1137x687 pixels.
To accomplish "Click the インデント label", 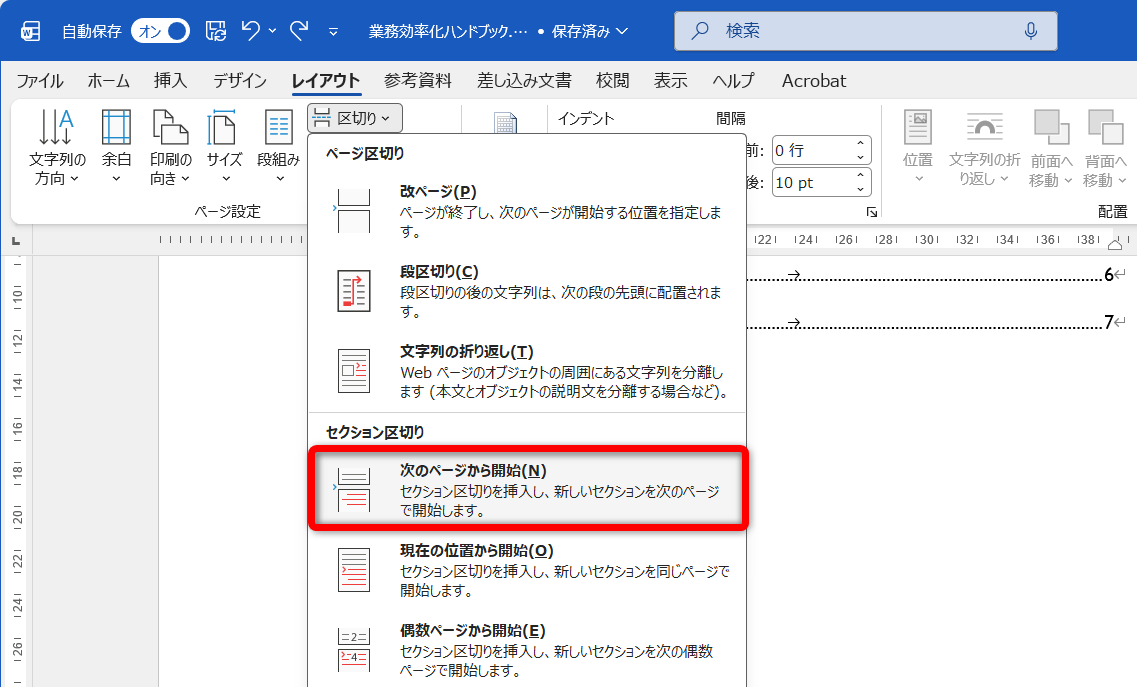I will pos(586,118).
